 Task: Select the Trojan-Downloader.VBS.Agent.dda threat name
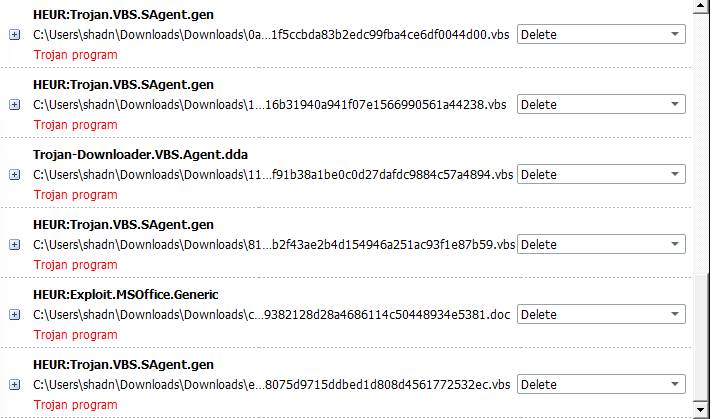pos(141,155)
